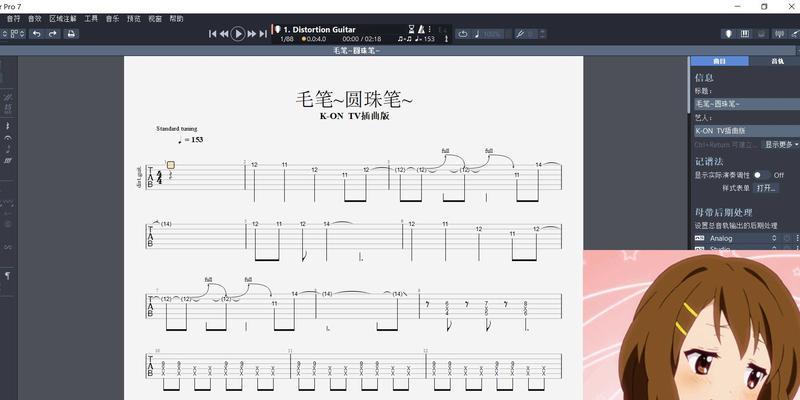Click the fermata icon in left palette
Viewport: 800px width, 400px height.
(x=7, y=138)
